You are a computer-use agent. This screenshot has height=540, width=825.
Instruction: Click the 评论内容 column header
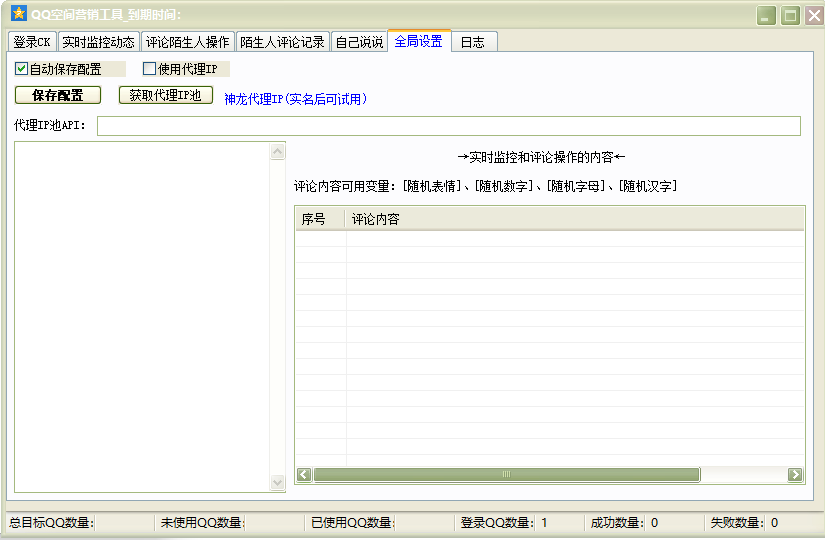pyautogui.click(x=575, y=219)
